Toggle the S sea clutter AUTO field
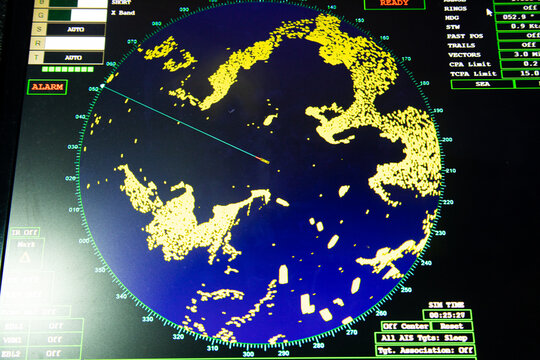Image resolution: width=540 pixels, height=360 pixels. (x=75, y=29)
